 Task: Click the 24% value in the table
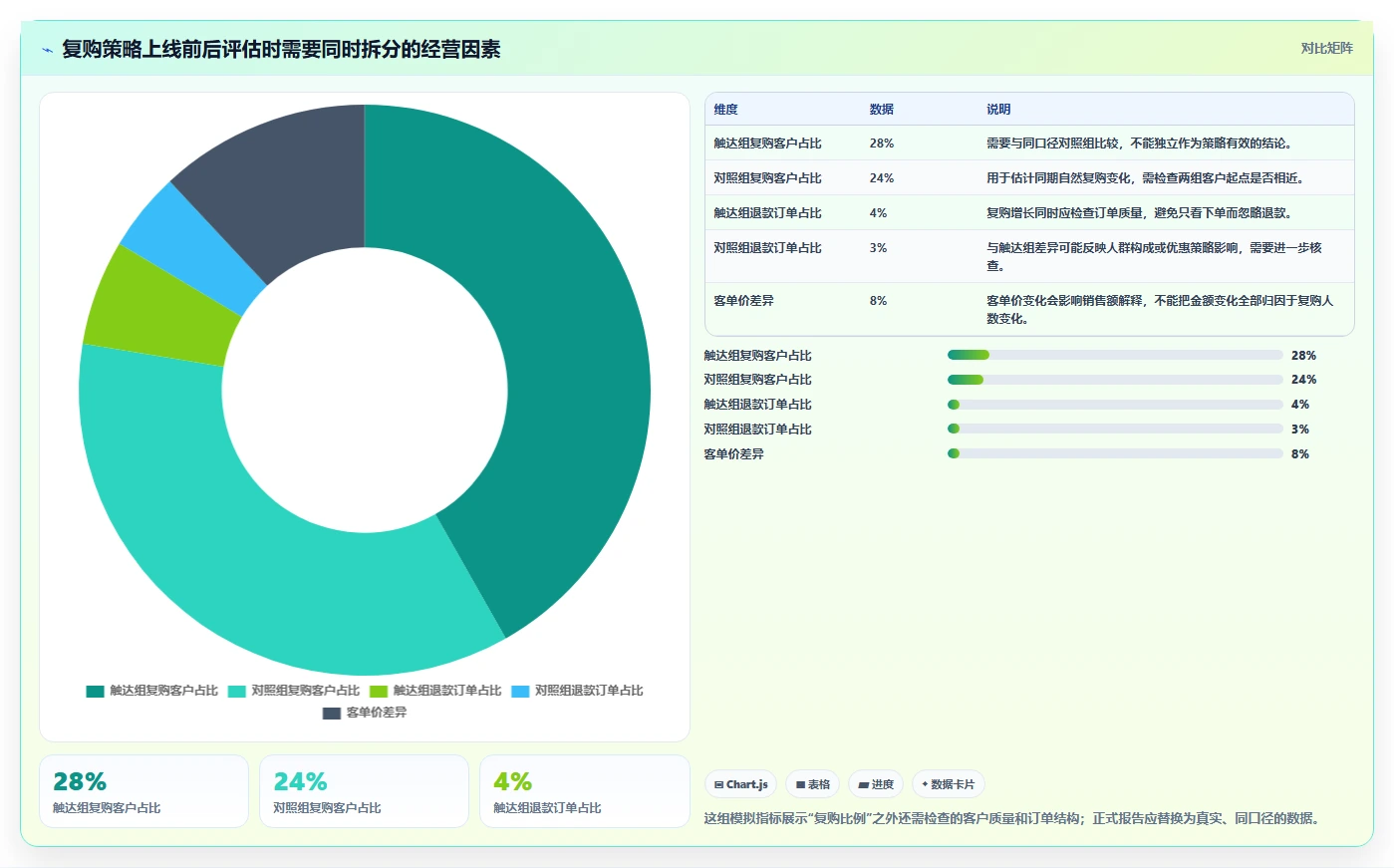click(882, 178)
